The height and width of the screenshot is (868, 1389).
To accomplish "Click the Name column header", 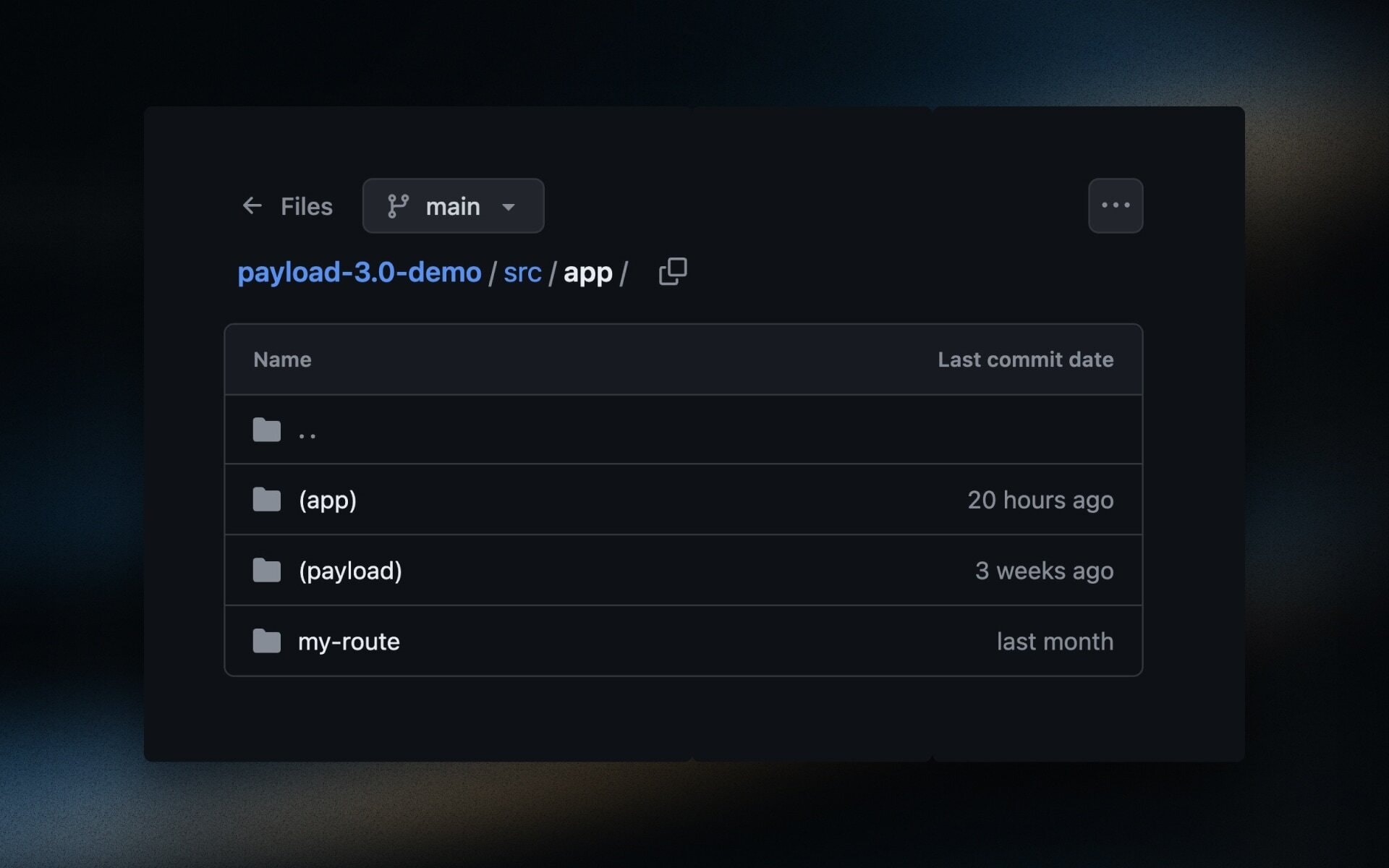I will click(x=282, y=359).
